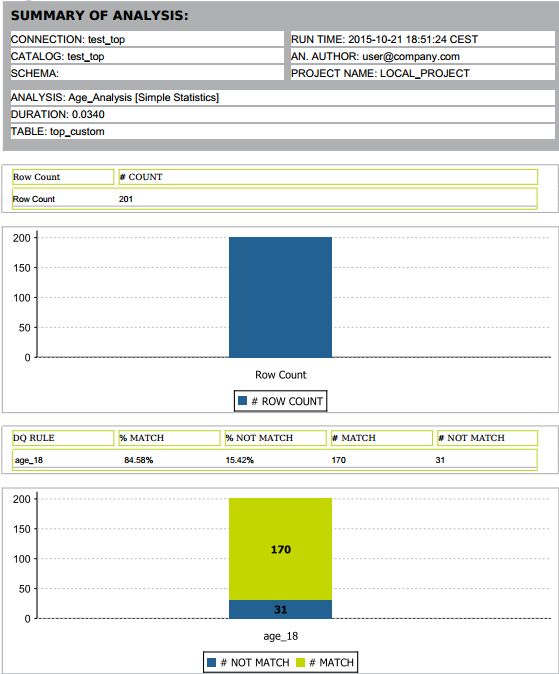Screen dimensions: 559x674
Task: Select the 201 count value
Action: 126,199
